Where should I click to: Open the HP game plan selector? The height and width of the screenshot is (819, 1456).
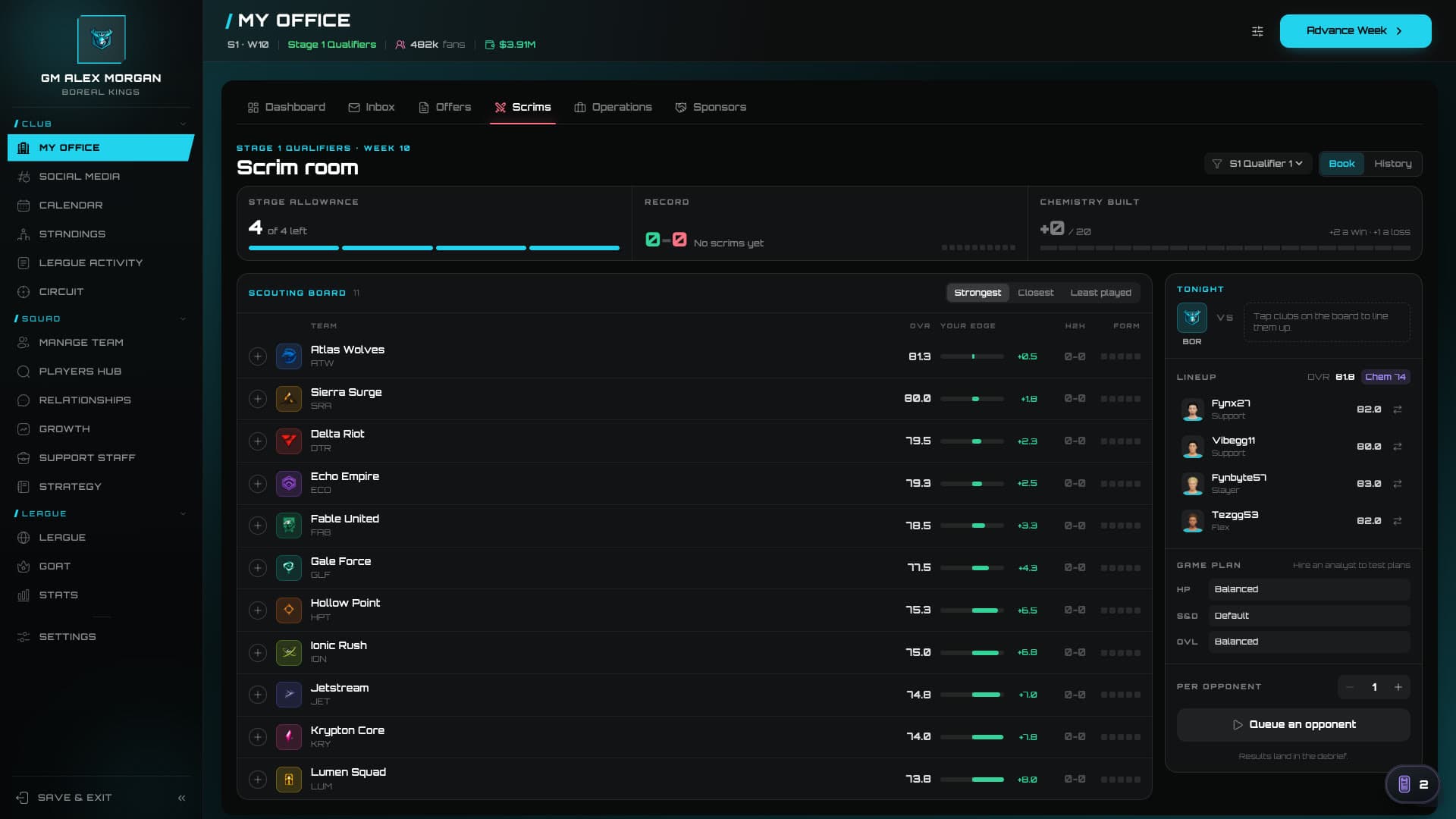point(1309,589)
